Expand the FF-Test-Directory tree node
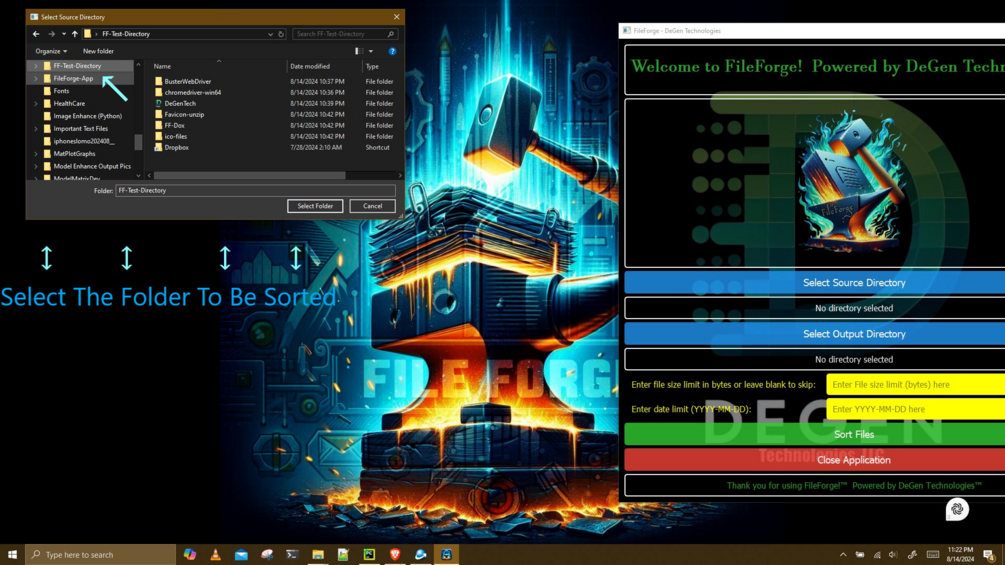Viewport: 1005px width, 565px height. point(36,66)
